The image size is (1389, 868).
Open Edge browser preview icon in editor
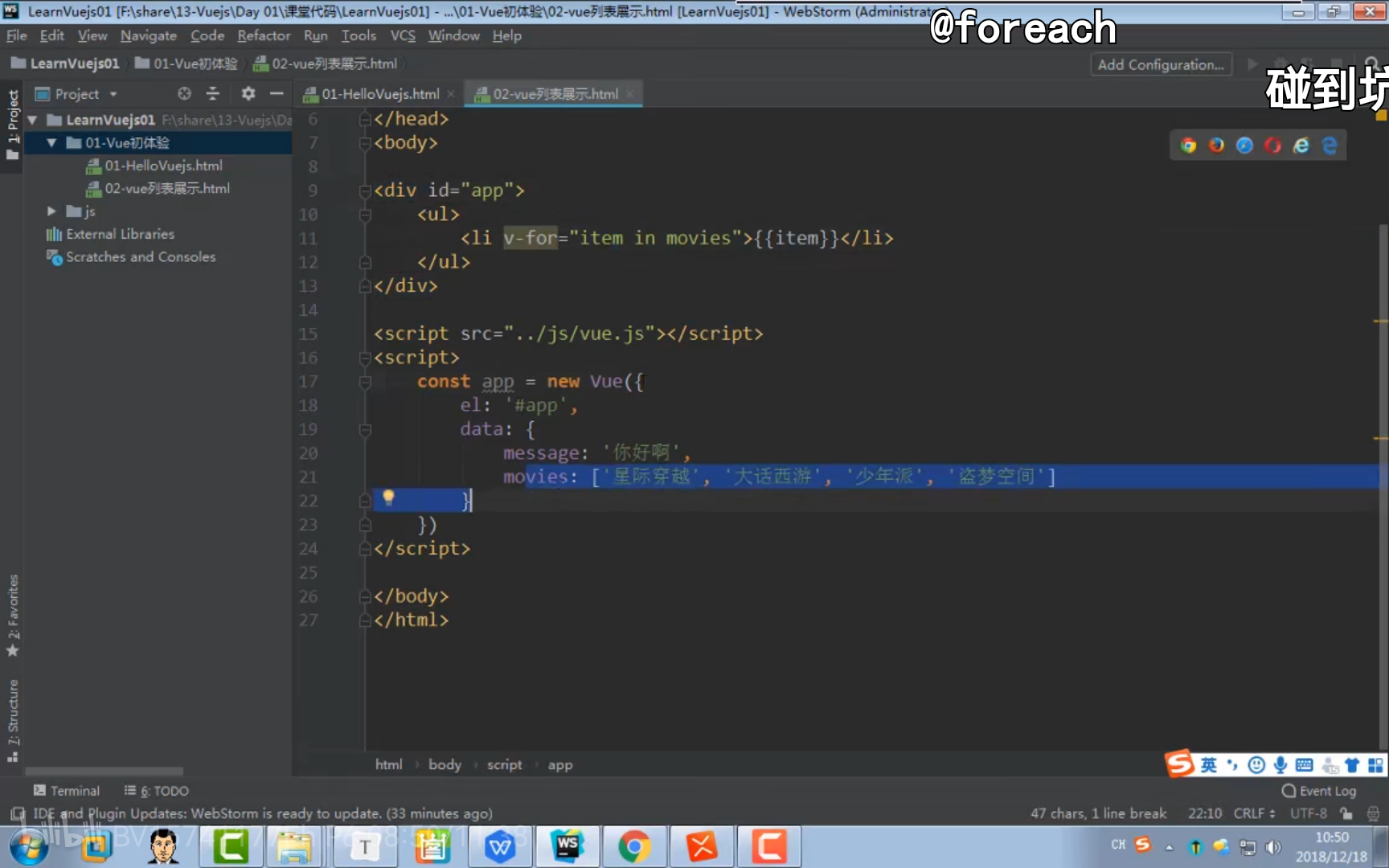point(1329,145)
